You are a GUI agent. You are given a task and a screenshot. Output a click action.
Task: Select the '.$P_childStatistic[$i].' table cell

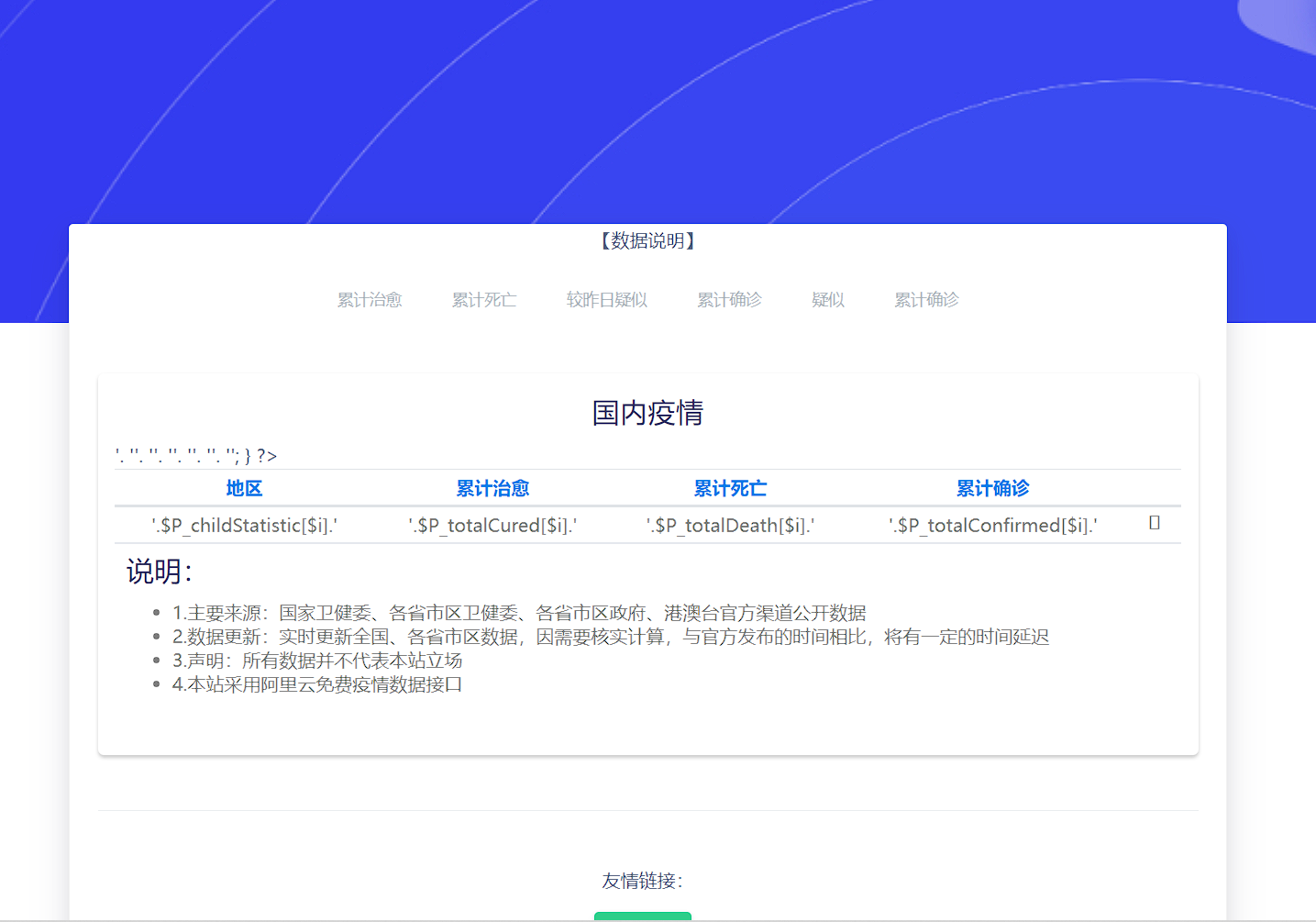(x=244, y=526)
